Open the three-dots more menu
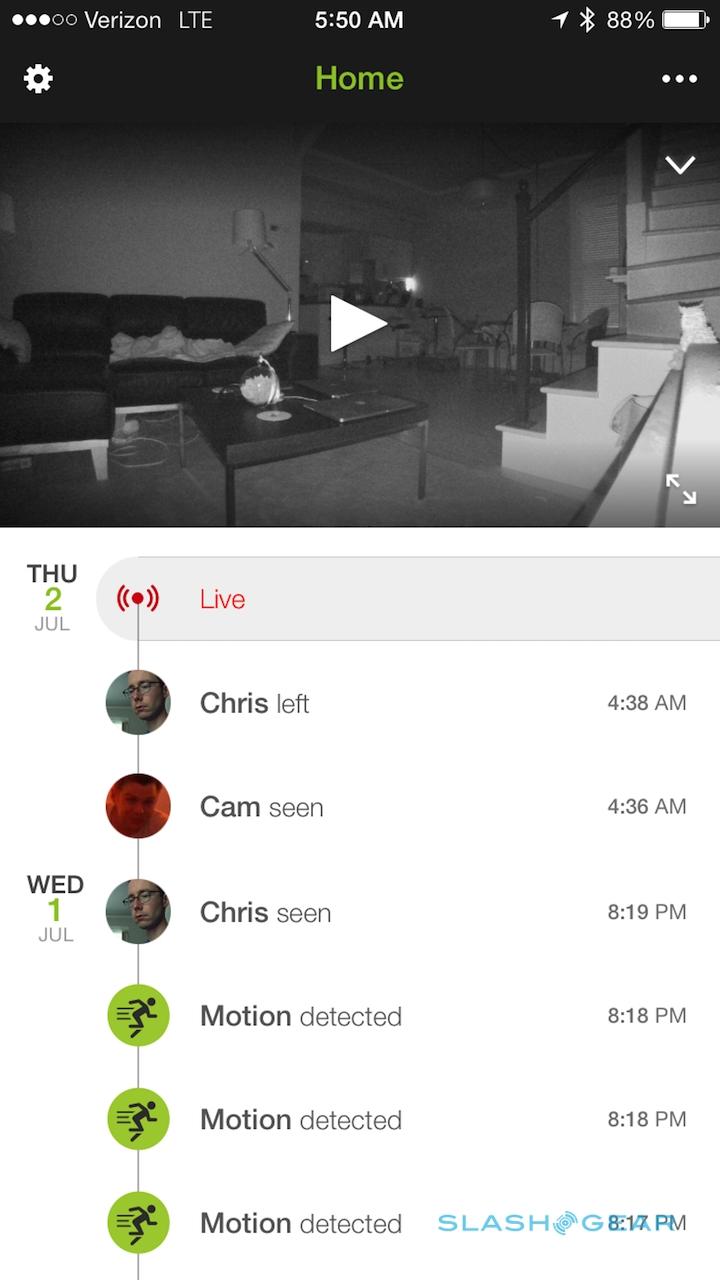 [x=679, y=79]
